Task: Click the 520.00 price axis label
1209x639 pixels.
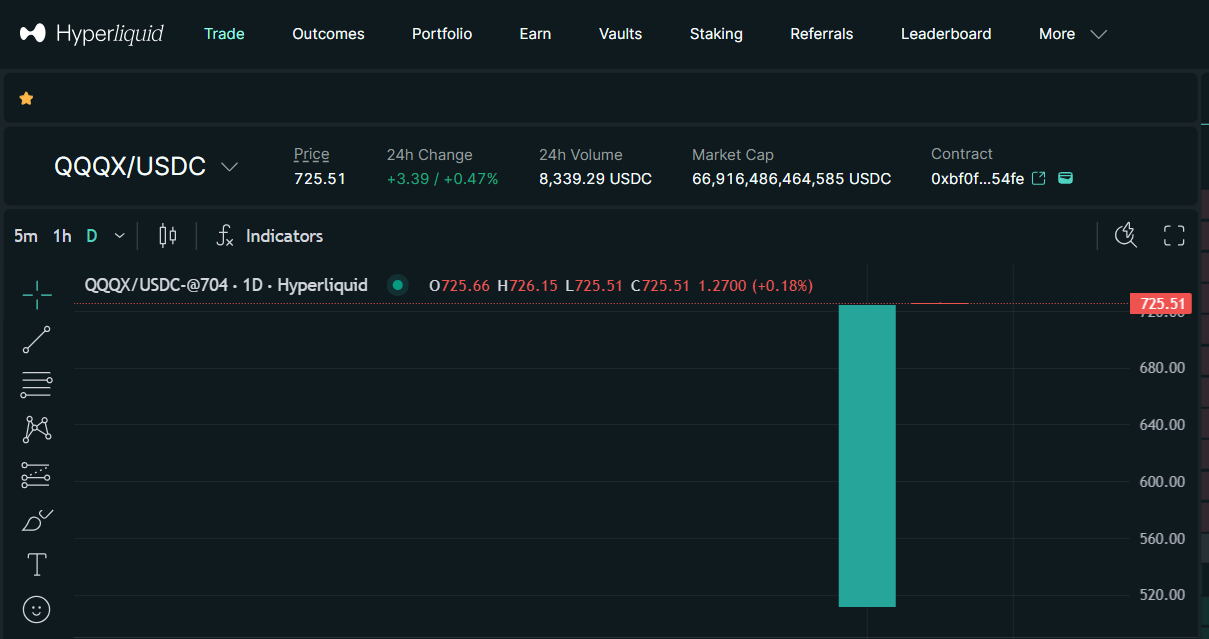Action: coord(1162,594)
